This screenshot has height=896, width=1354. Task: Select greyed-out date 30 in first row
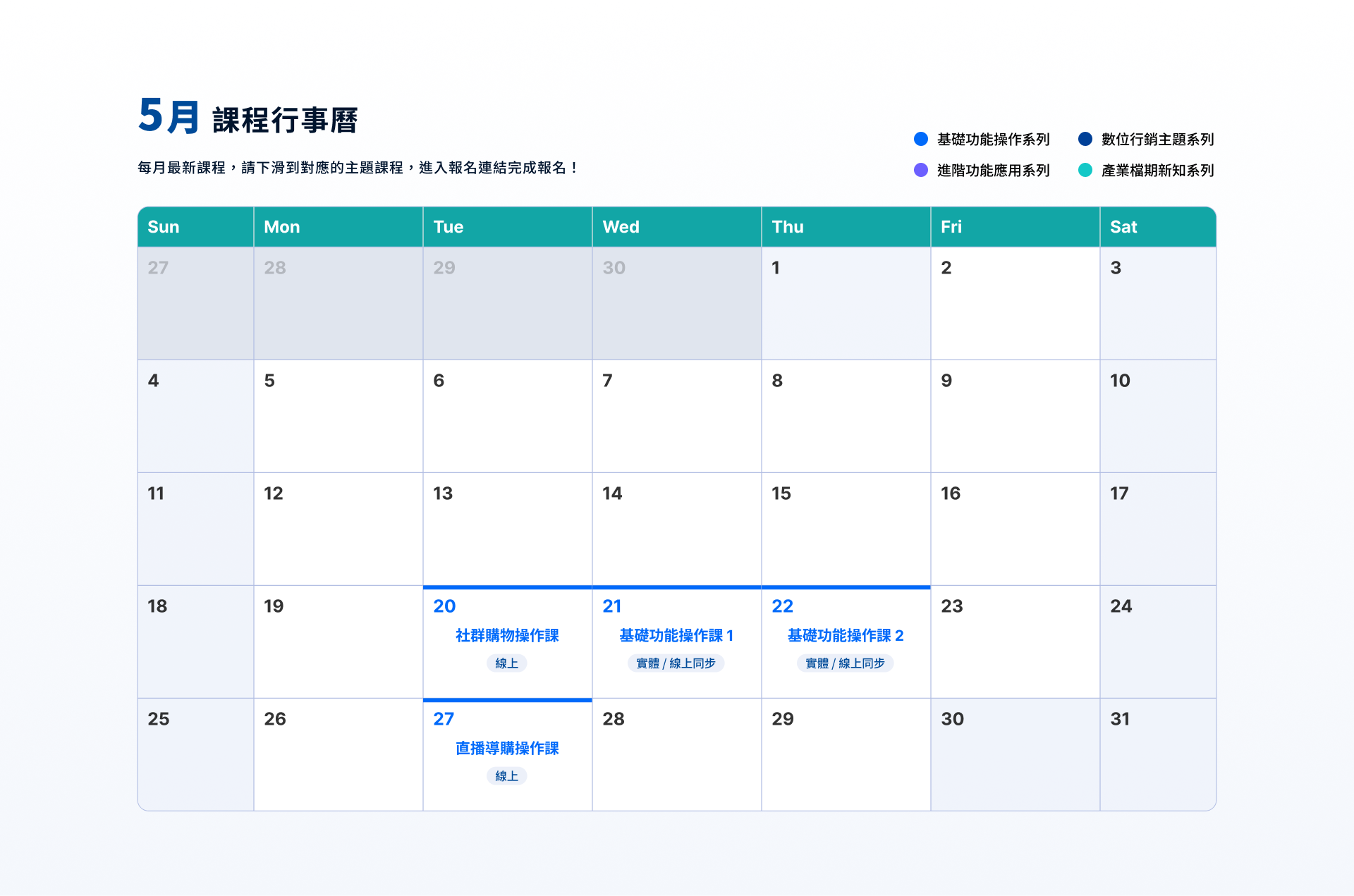(614, 268)
